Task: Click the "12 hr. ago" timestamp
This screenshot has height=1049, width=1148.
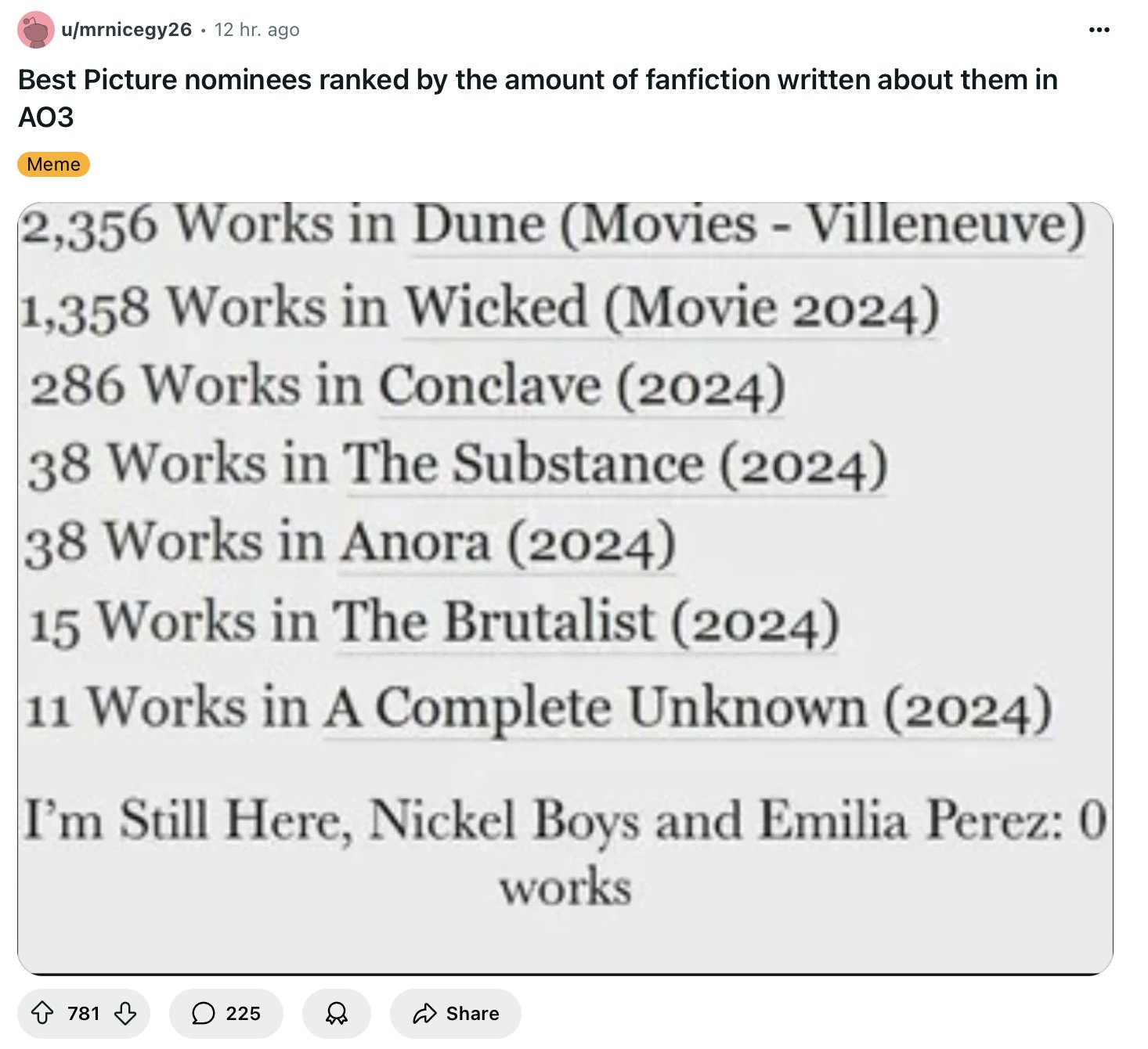Action: coord(257,30)
